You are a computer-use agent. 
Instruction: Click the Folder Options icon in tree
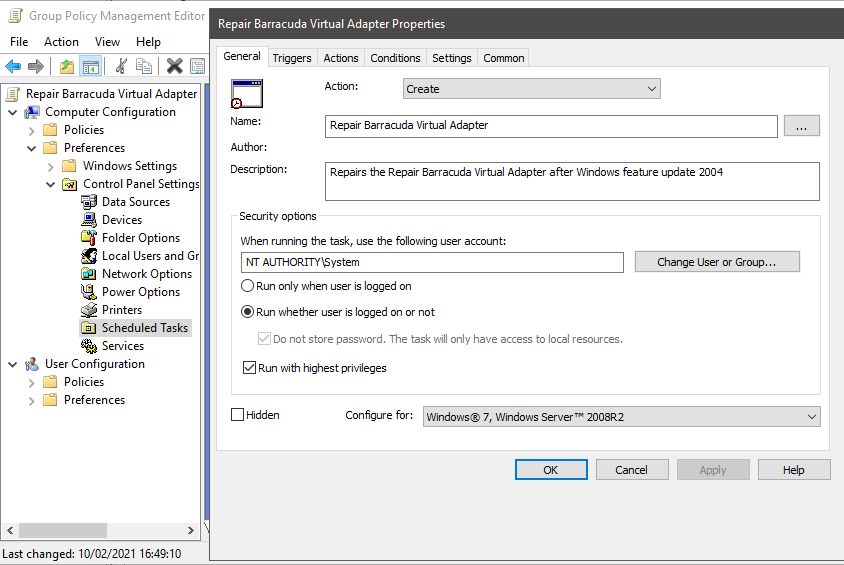click(x=89, y=237)
